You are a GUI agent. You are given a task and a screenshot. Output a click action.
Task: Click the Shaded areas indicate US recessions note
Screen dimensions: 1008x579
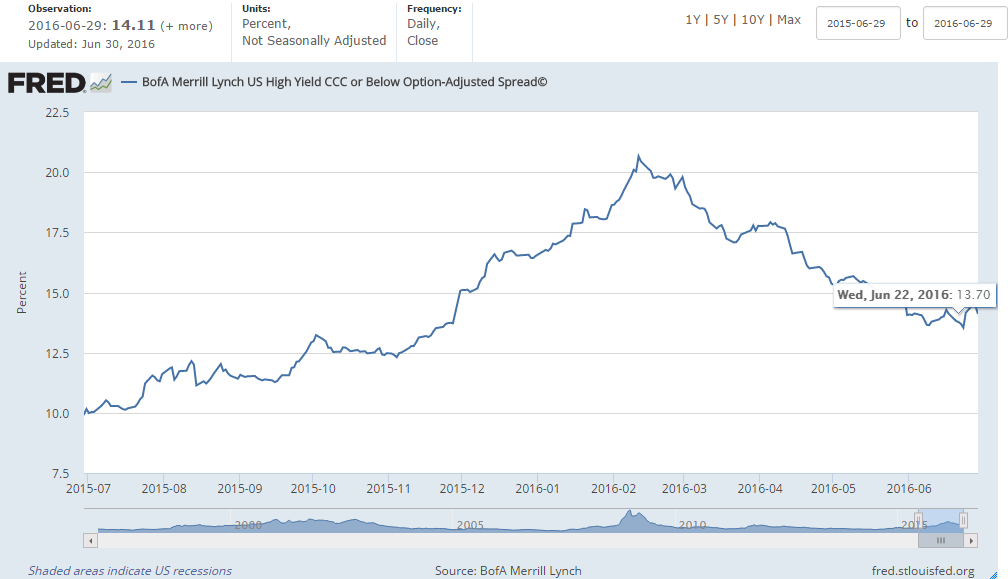pyautogui.click(x=130, y=571)
